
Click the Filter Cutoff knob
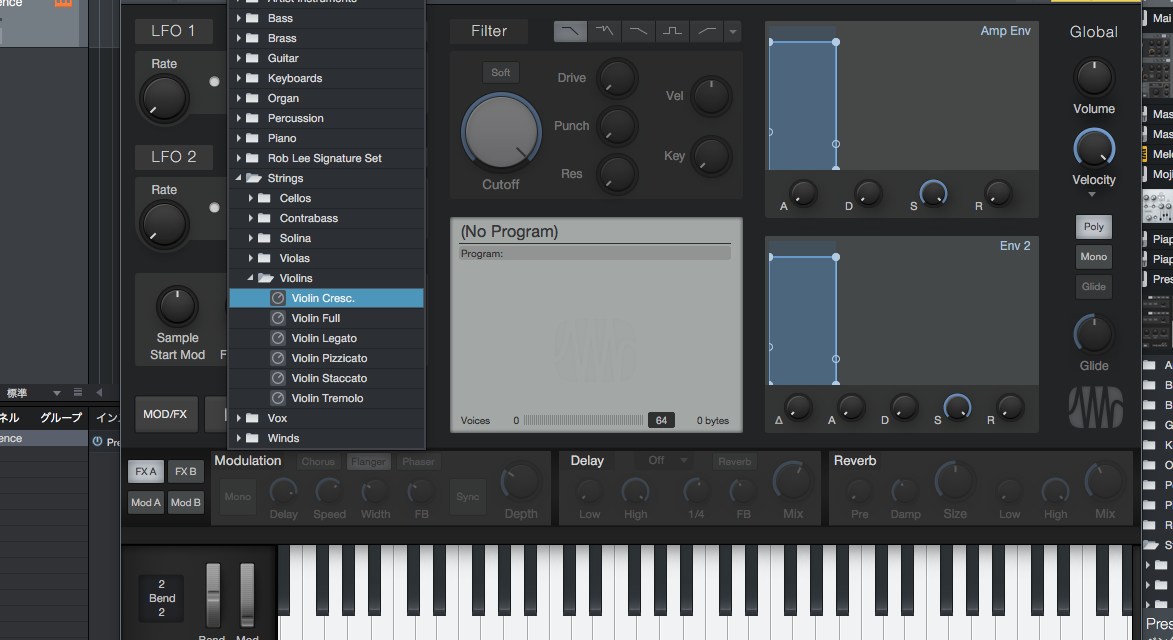500,133
